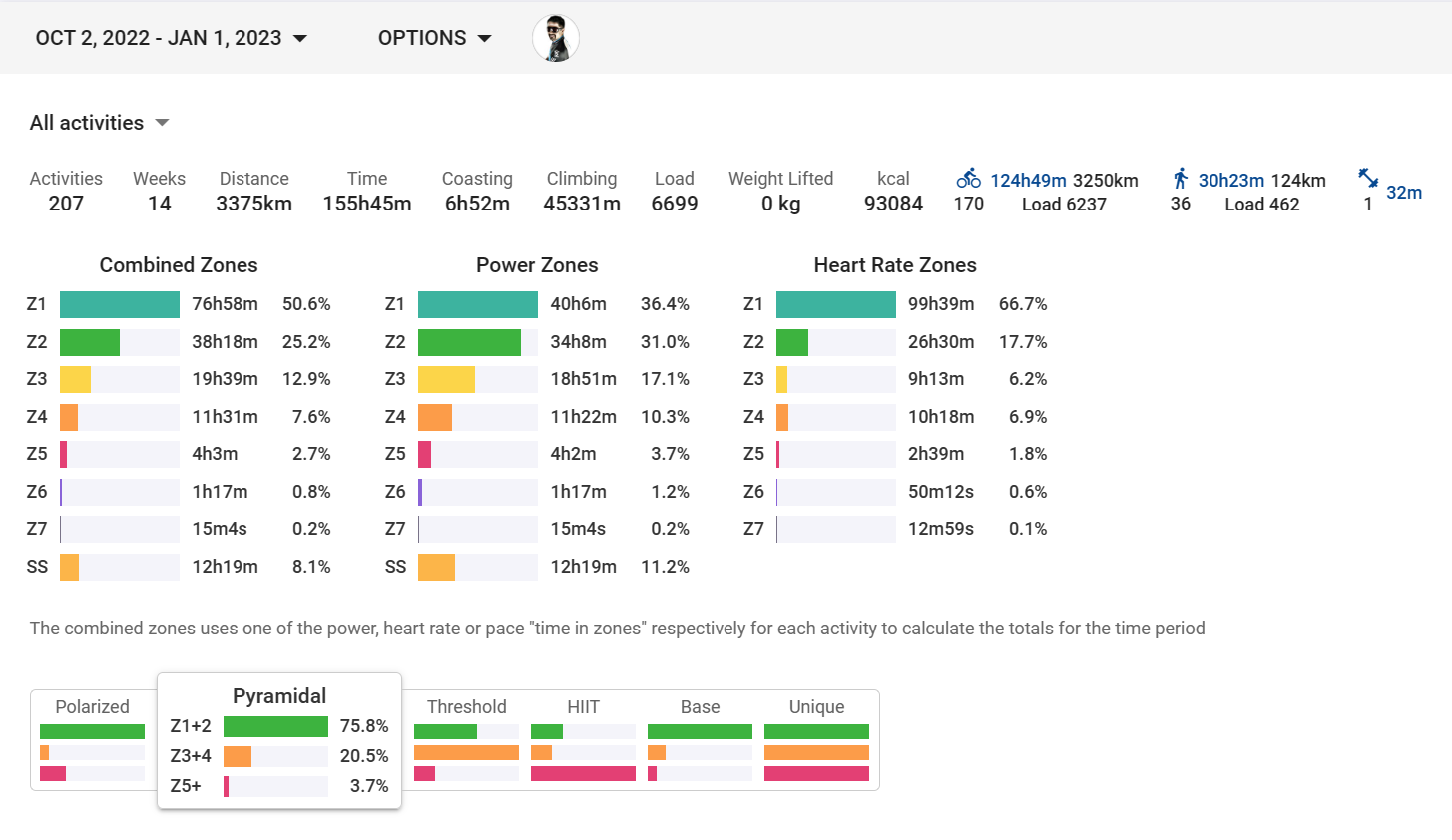
Task: Click the 124h49m cycling time link
Action: point(1028,181)
